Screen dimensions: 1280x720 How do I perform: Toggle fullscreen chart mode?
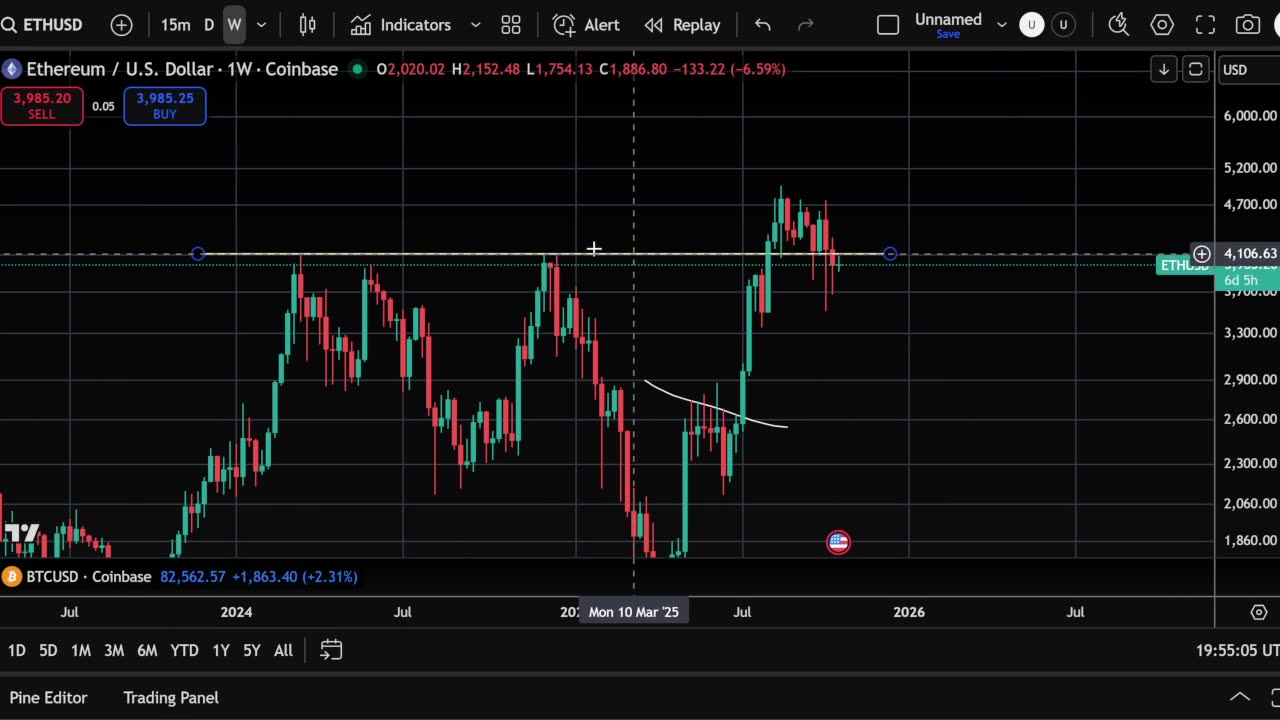[1206, 25]
